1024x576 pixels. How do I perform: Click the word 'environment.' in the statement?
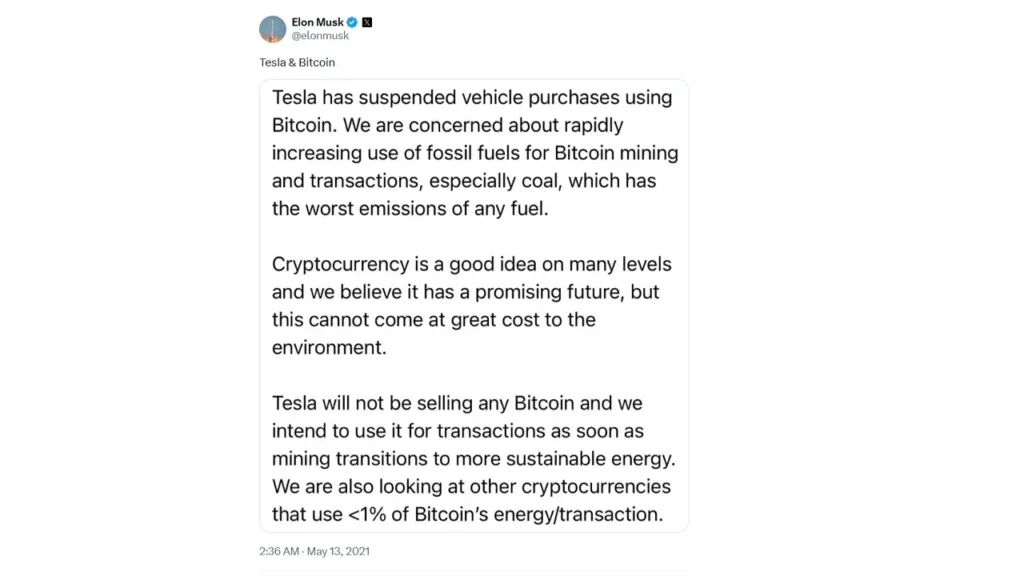click(x=329, y=347)
